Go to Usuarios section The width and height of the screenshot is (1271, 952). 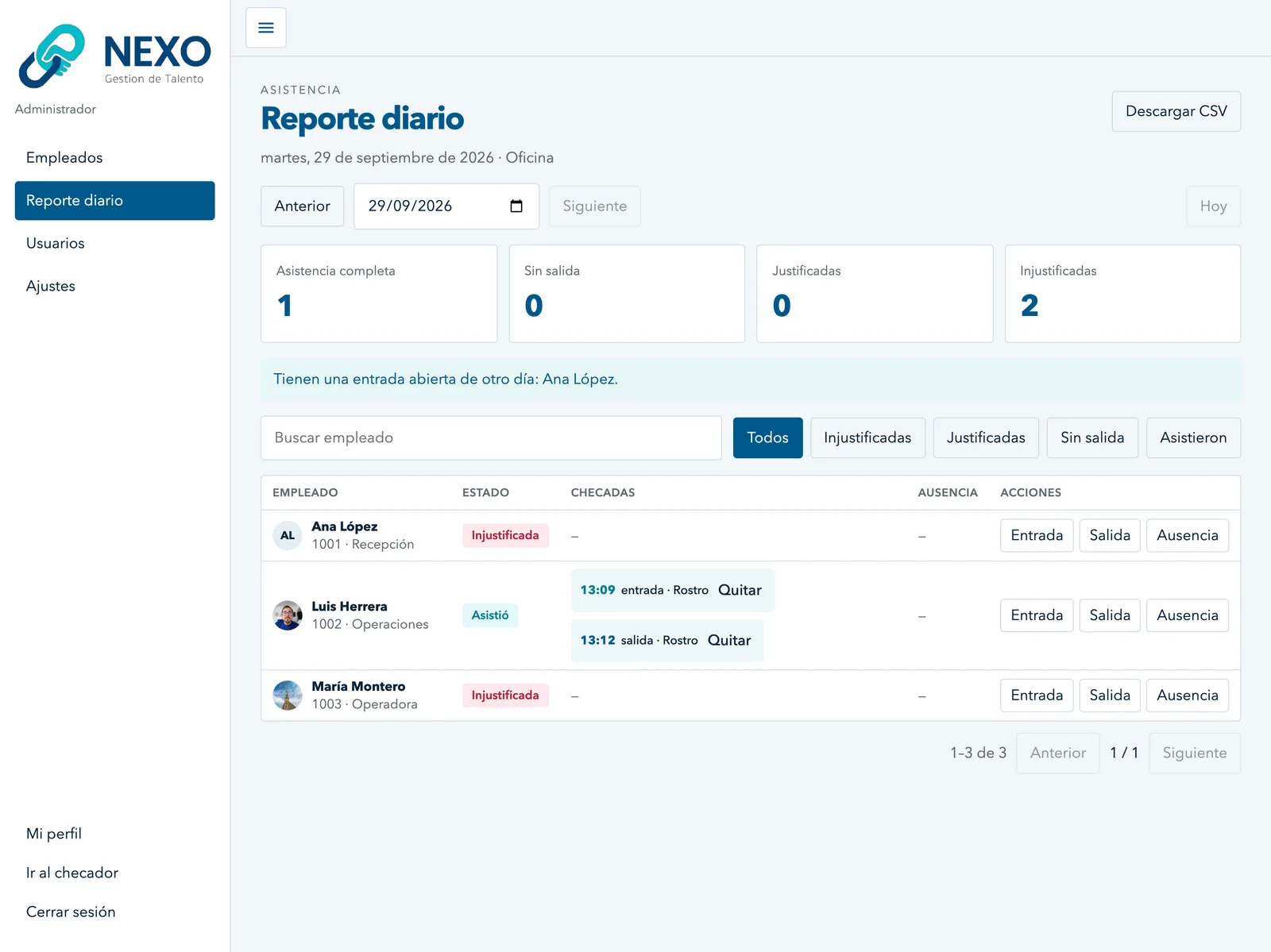click(114, 243)
